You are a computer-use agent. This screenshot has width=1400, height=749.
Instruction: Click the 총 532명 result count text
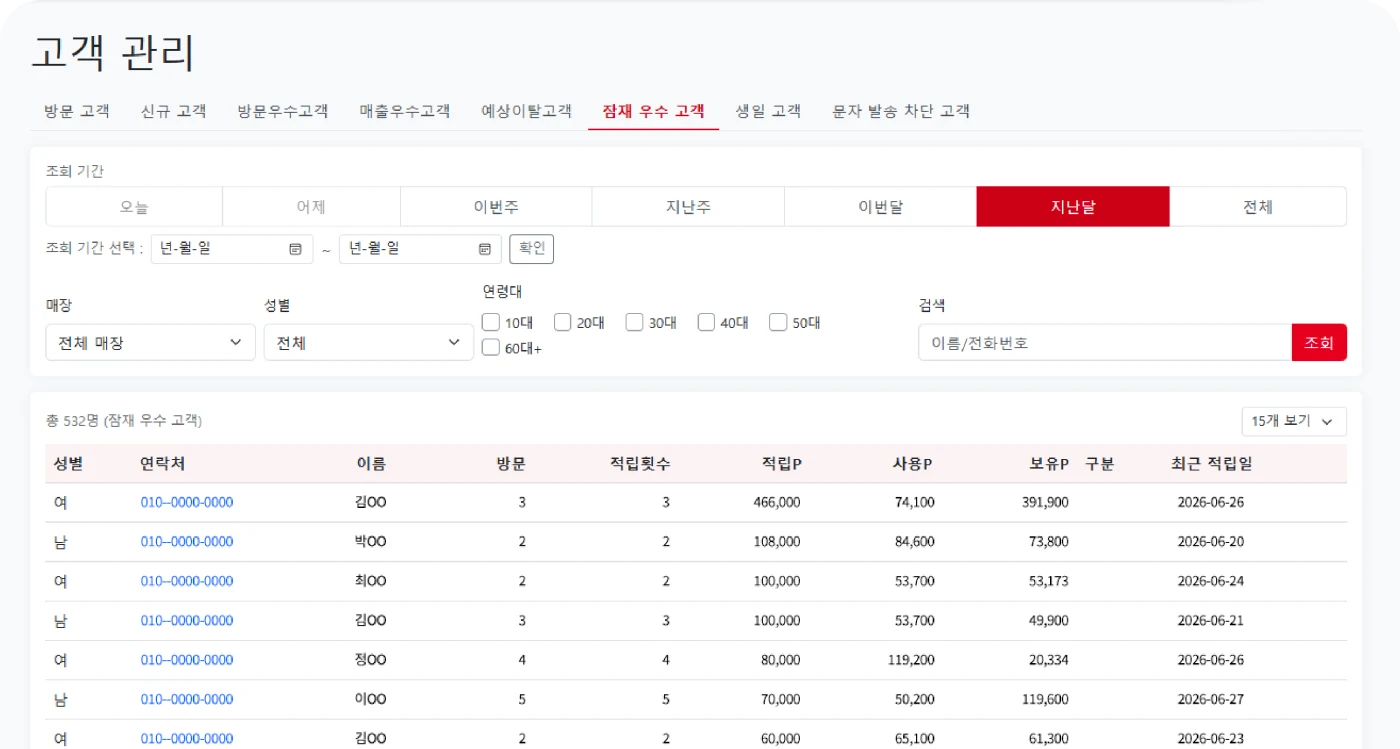(x=124, y=421)
